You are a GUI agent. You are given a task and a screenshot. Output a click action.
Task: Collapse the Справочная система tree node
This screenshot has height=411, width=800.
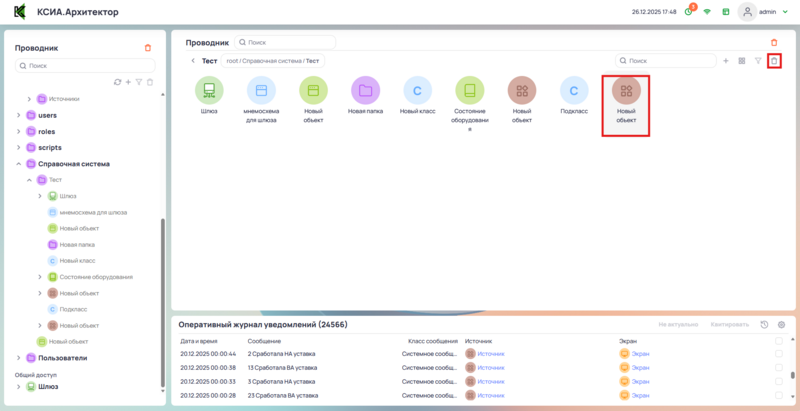click(x=18, y=163)
